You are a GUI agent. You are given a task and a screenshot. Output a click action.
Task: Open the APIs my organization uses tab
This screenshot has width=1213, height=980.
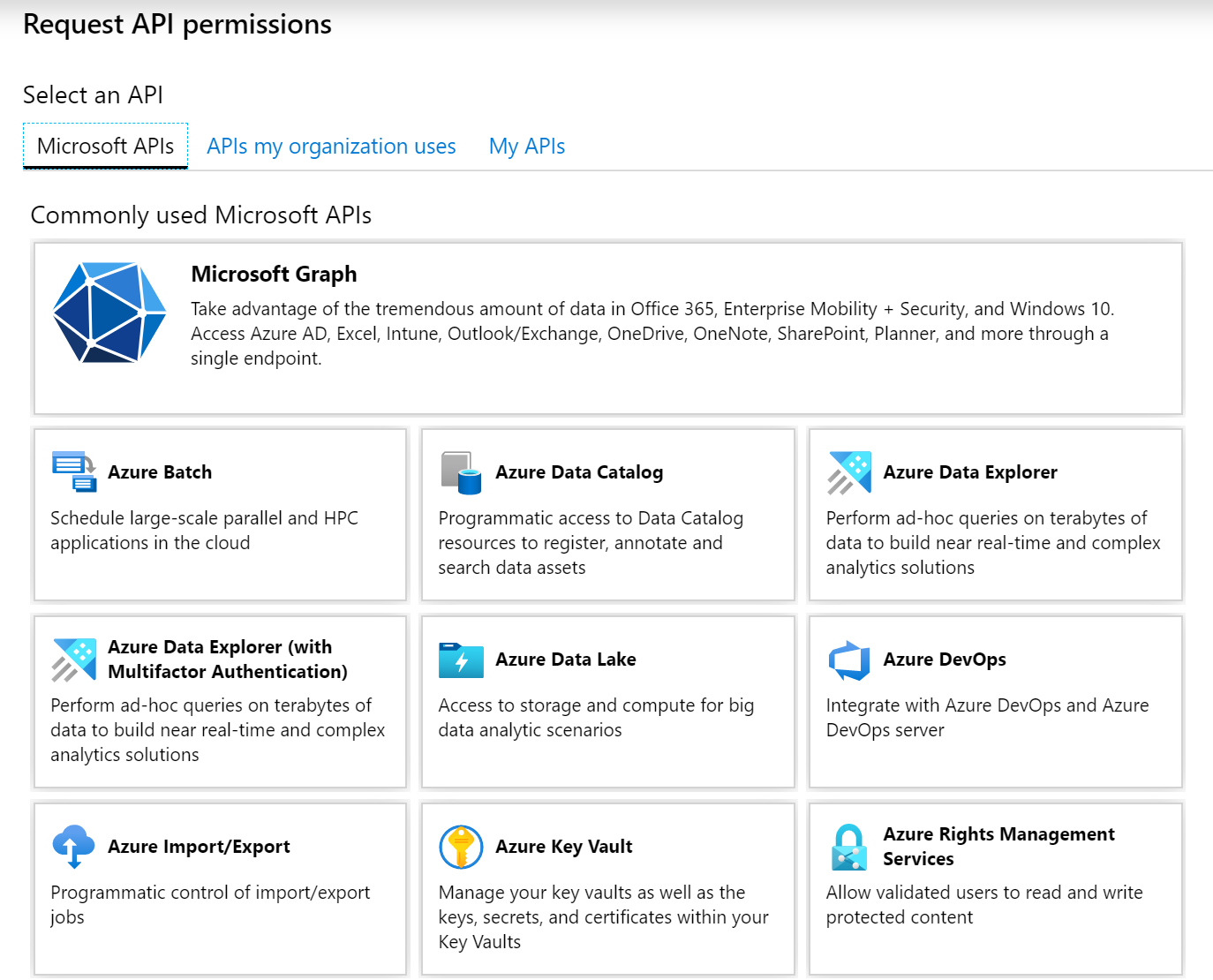(x=331, y=147)
